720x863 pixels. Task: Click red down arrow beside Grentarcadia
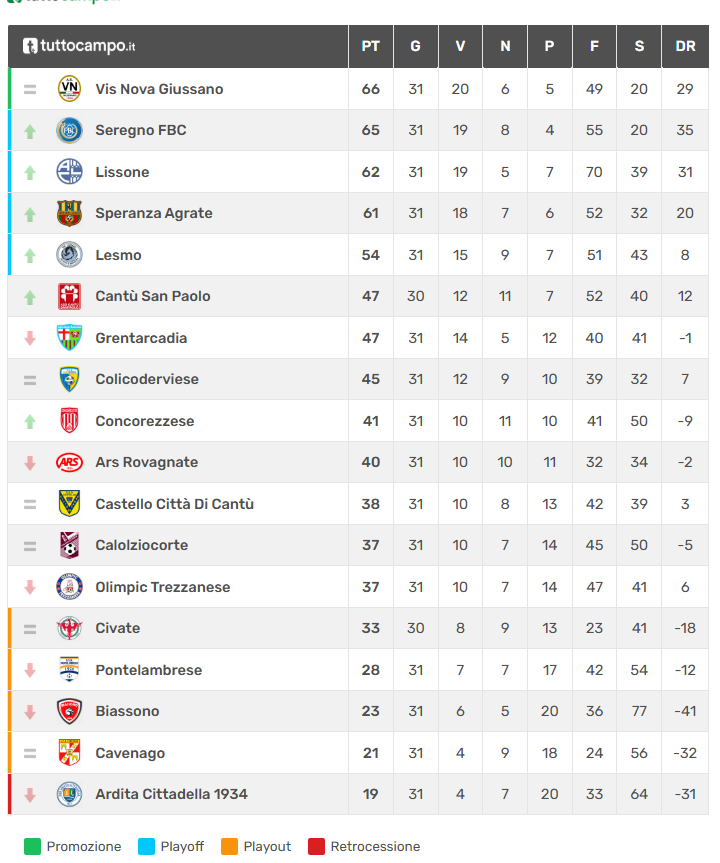coord(30,338)
